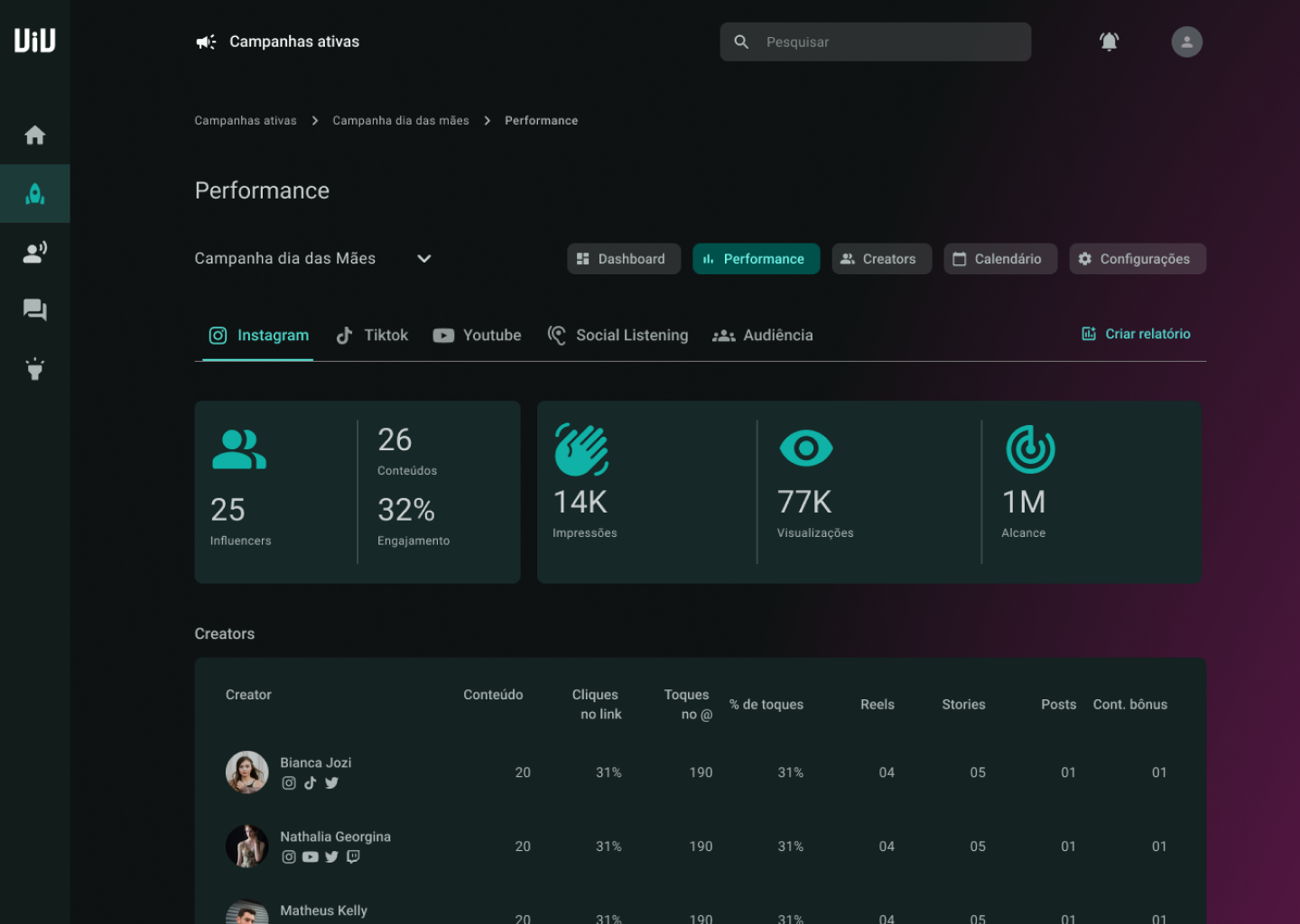Screen dimensions: 1300x924
Task: Open the user profile avatar
Action: (x=1187, y=42)
